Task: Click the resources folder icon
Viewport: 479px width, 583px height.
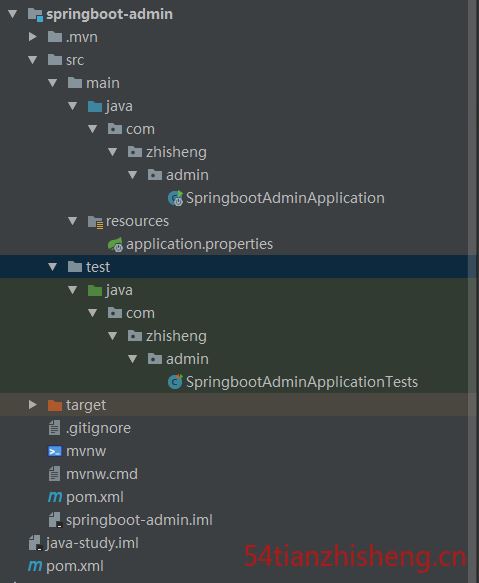Action: (95, 222)
